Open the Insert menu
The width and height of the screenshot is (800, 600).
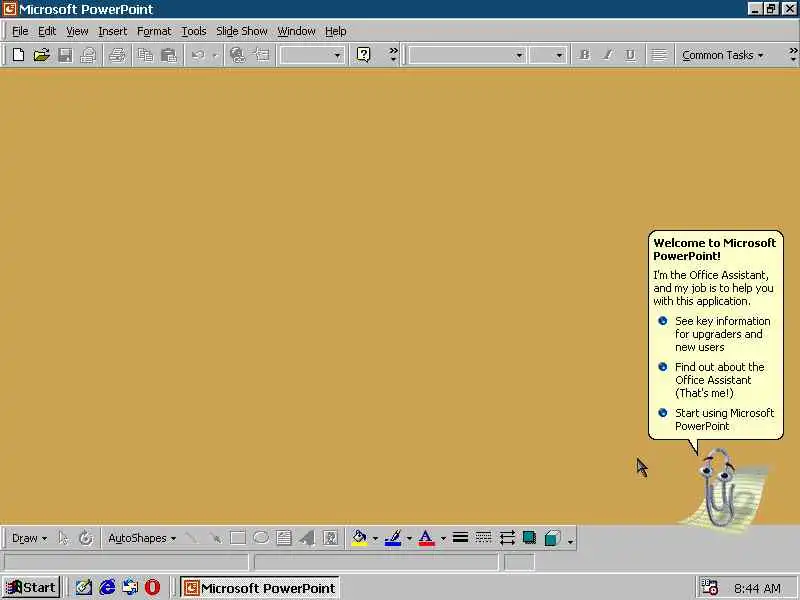[113, 31]
